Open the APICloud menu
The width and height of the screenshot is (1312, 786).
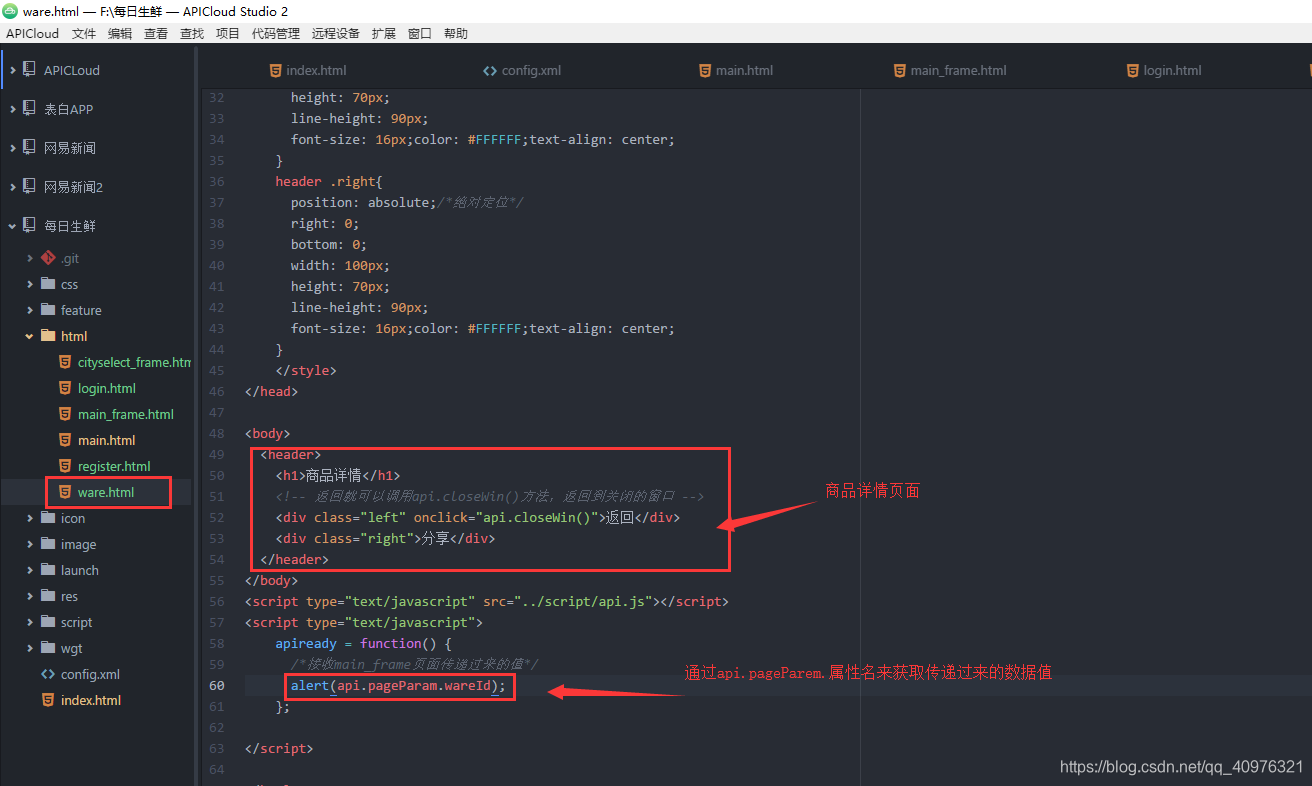click(32, 33)
